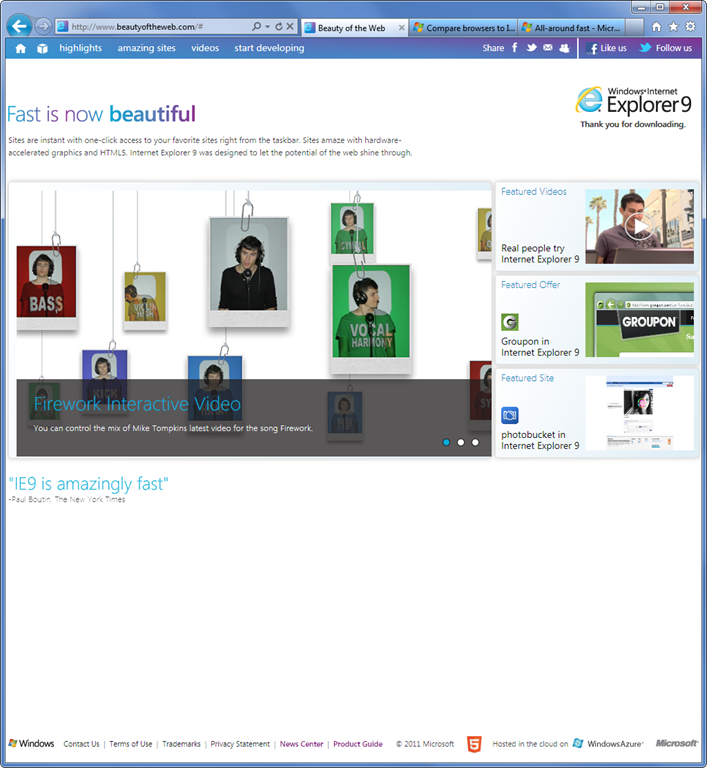This screenshot has width=707, height=768.
Task: Open the Privacy Statement footer link
Action: 240,744
